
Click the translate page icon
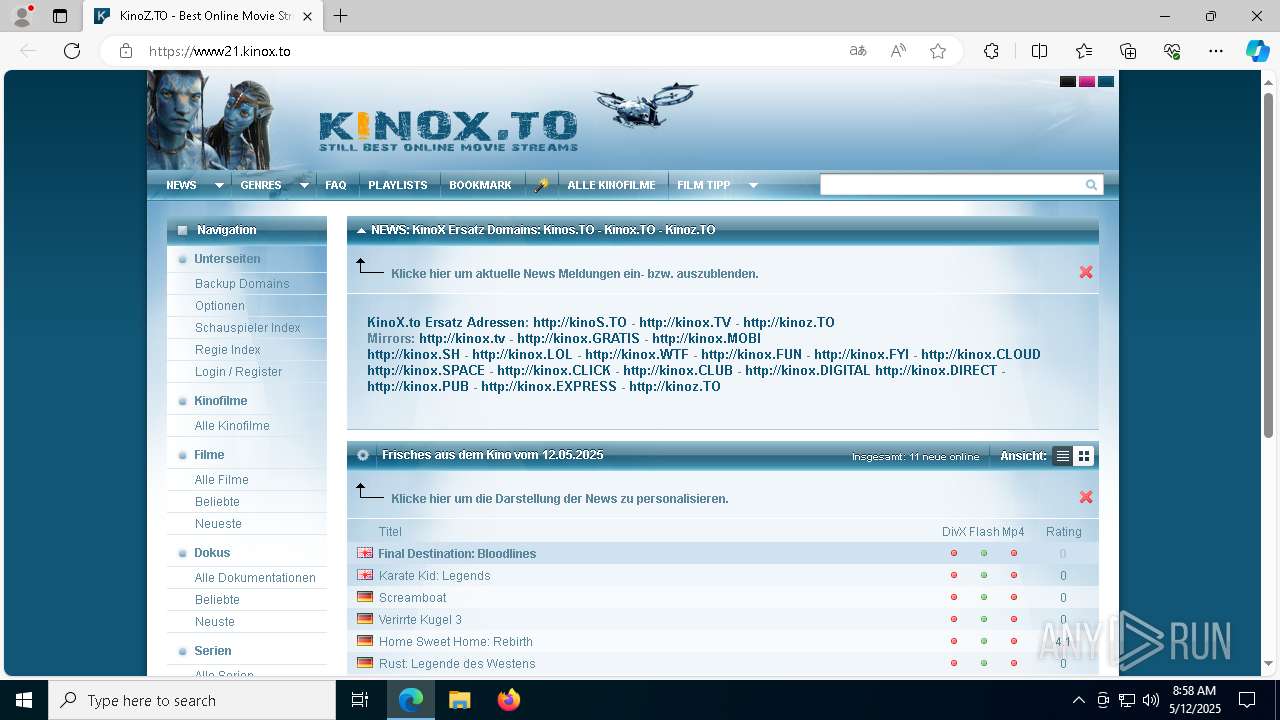tap(857, 51)
